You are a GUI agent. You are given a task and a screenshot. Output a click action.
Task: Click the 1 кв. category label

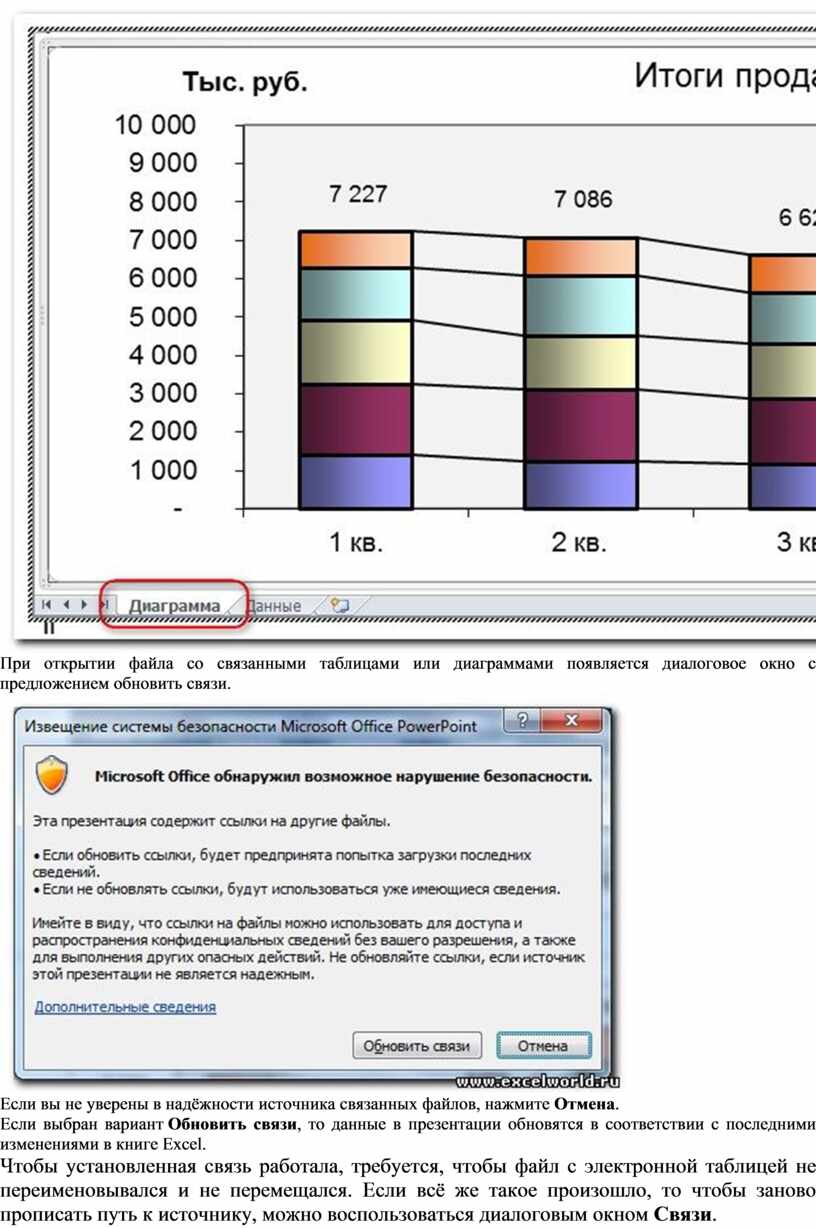point(357,543)
